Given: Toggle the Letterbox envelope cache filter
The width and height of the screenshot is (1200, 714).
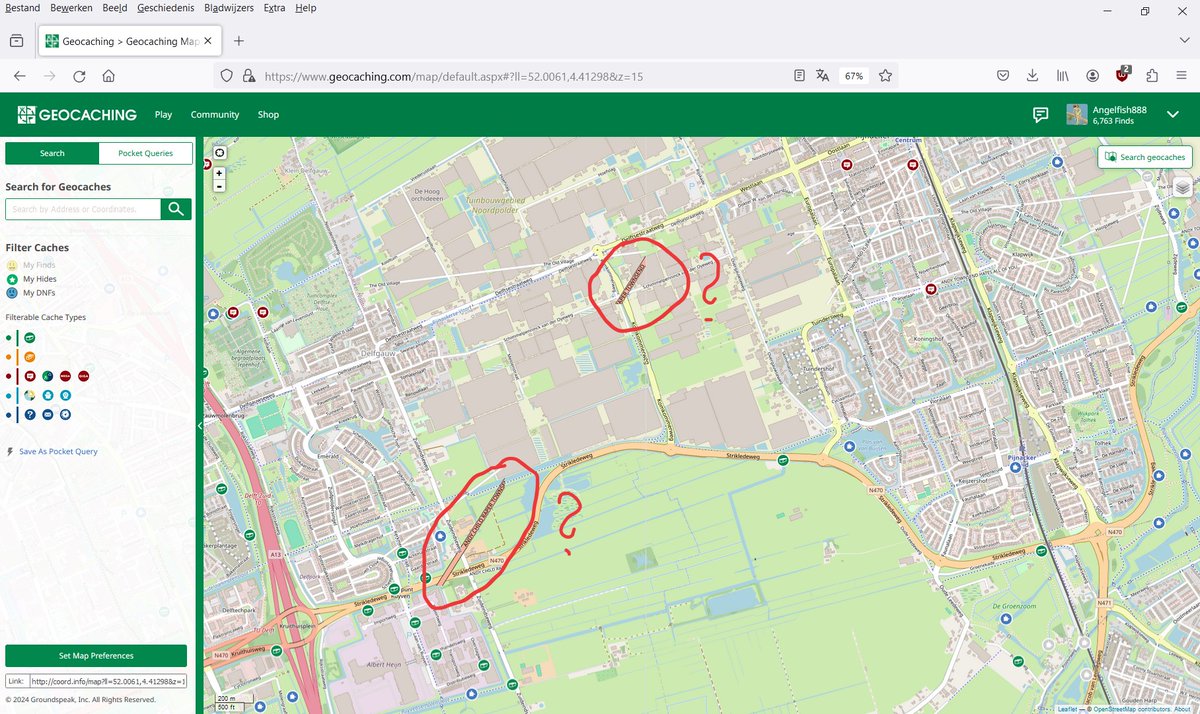Looking at the screenshot, I should [48, 414].
